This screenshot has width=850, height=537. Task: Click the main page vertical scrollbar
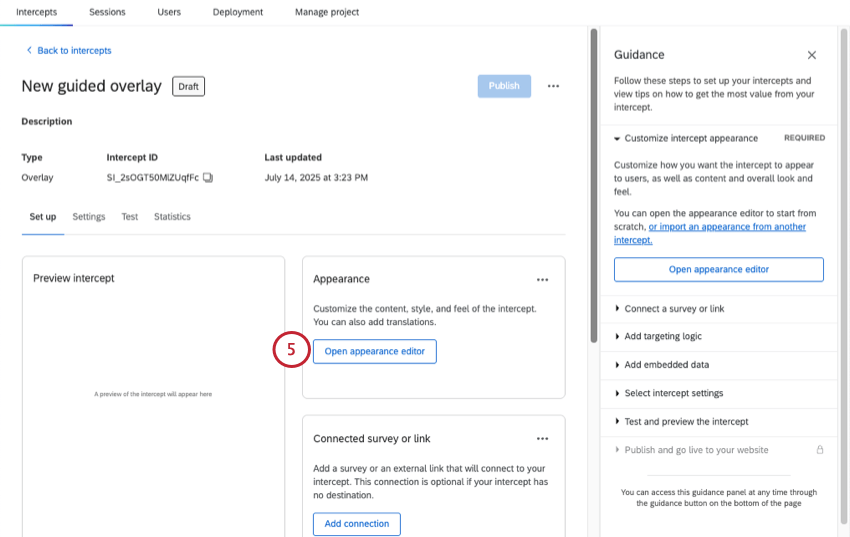click(x=594, y=186)
